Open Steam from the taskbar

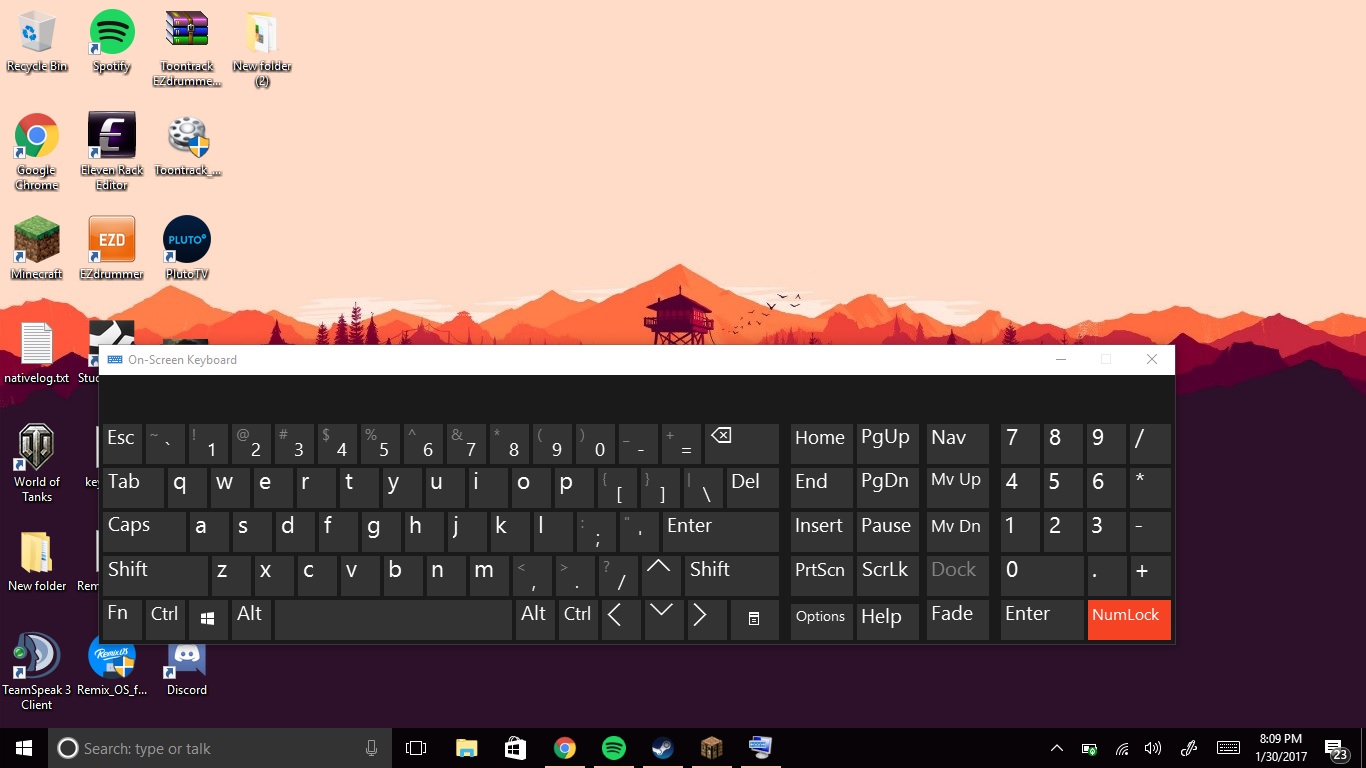[x=662, y=748]
